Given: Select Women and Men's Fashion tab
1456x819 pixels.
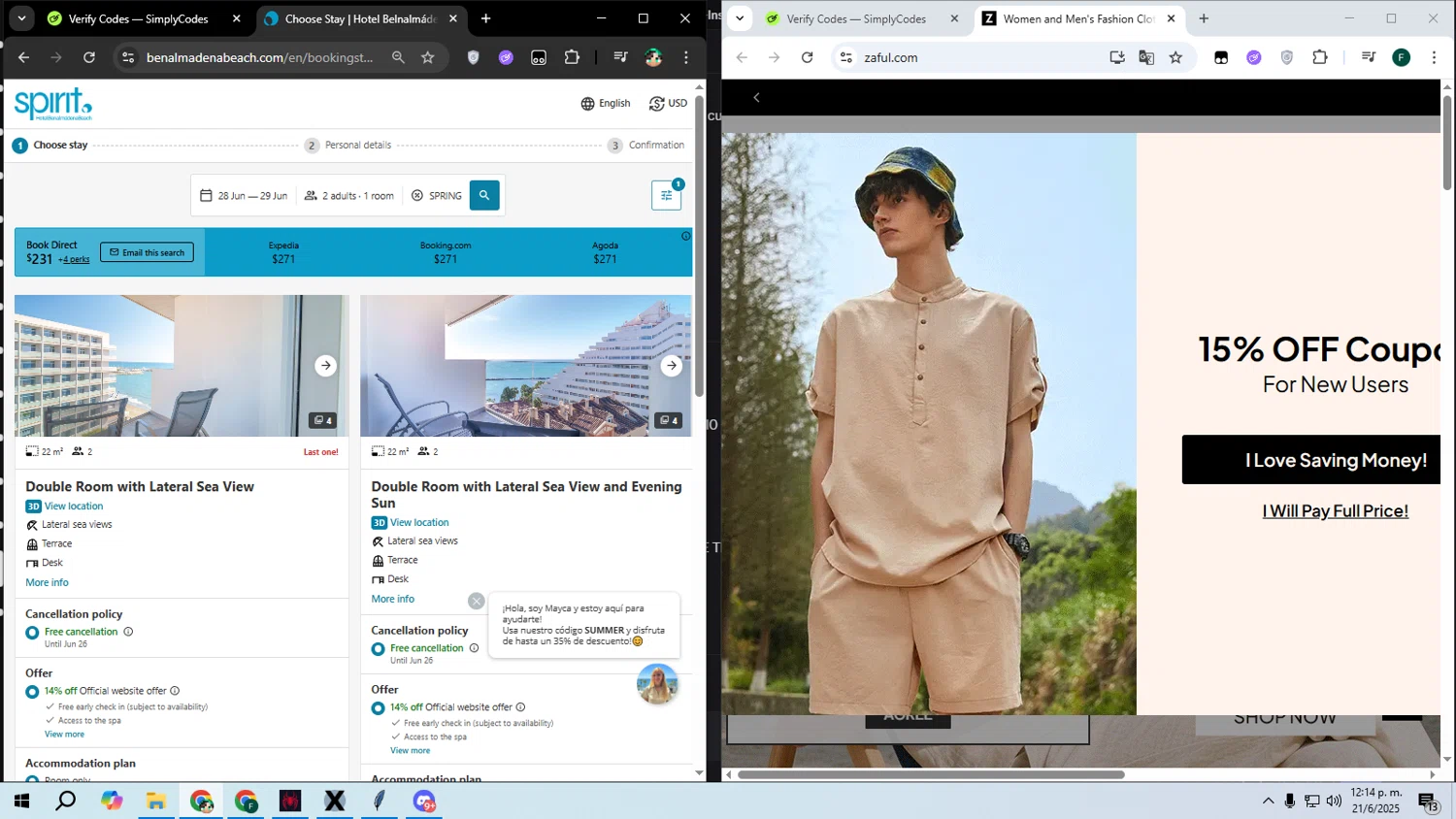Looking at the screenshot, I should click(x=1077, y=18).
